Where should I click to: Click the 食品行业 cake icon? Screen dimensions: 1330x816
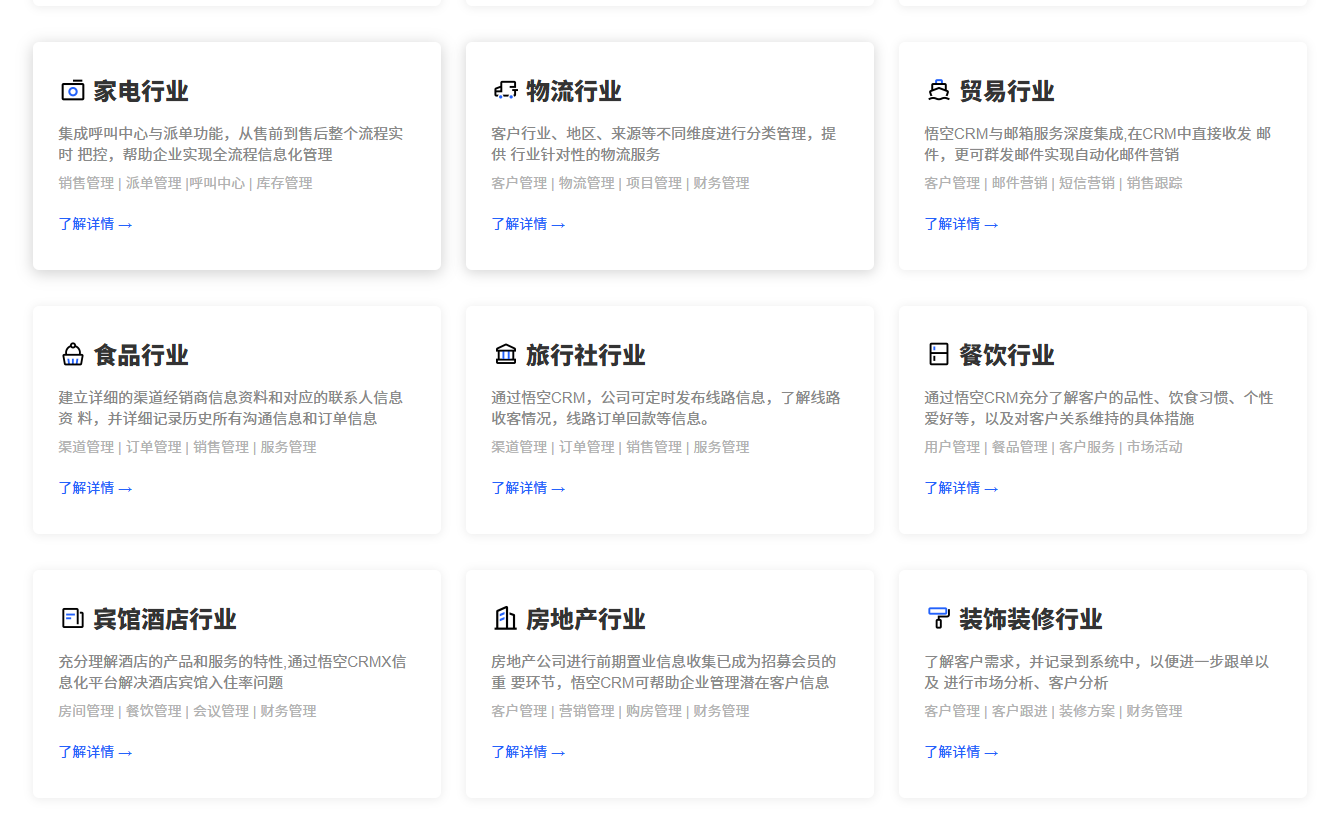click(x=71, y=354)
